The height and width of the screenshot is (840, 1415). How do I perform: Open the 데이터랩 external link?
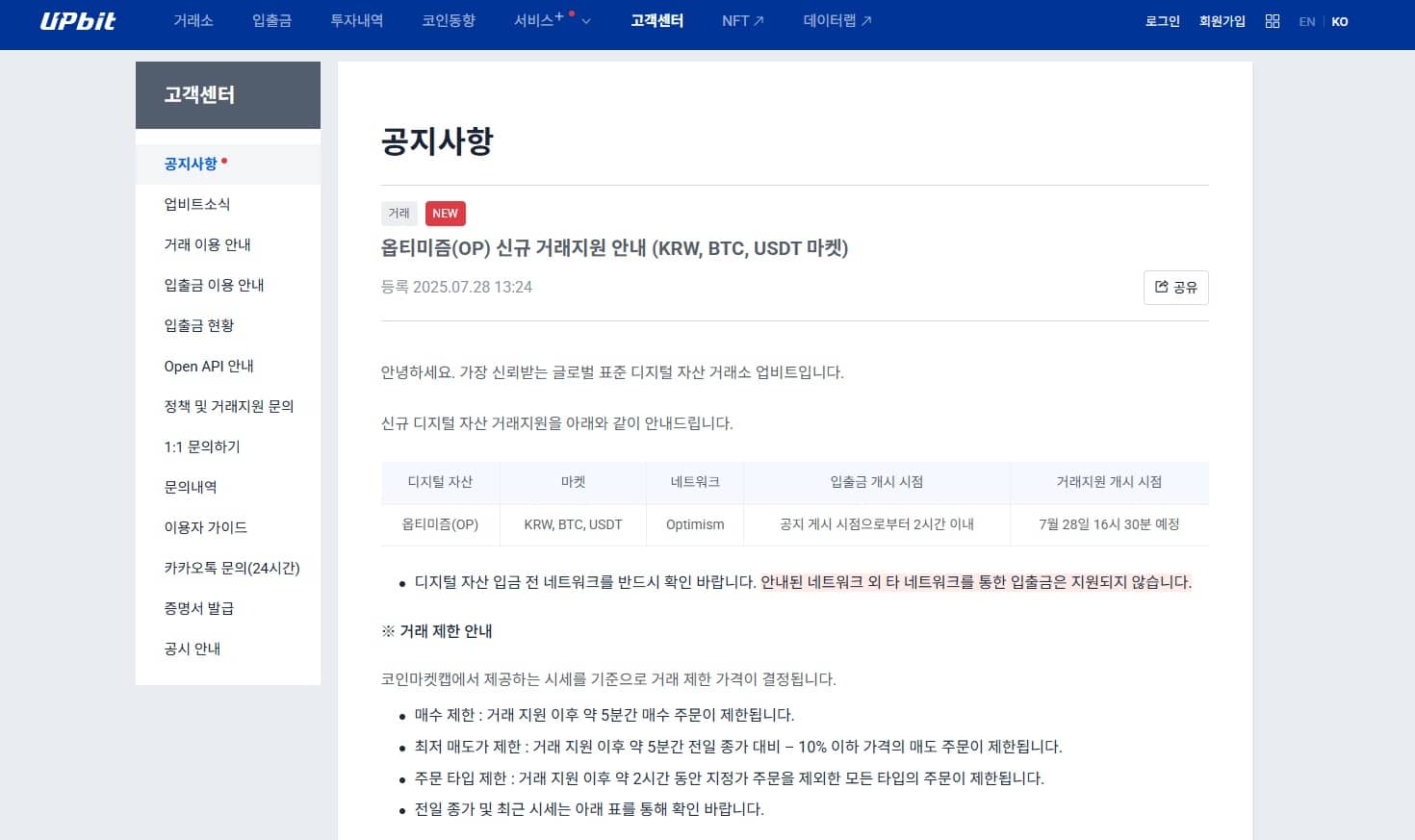coord(837,20)
